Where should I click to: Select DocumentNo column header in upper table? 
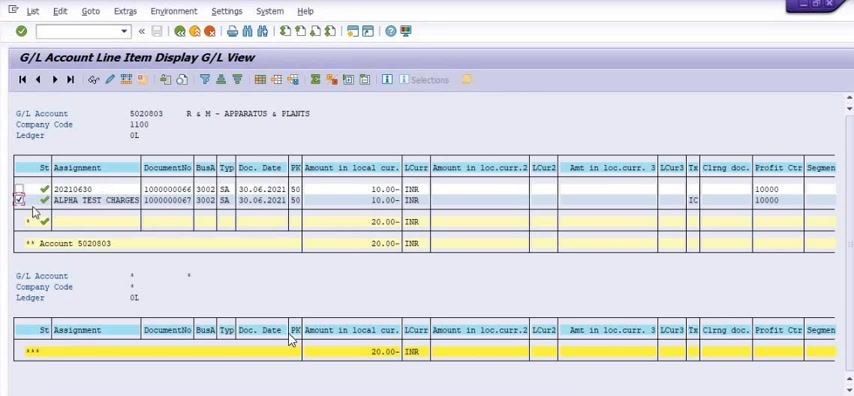[x=168, y=168]
